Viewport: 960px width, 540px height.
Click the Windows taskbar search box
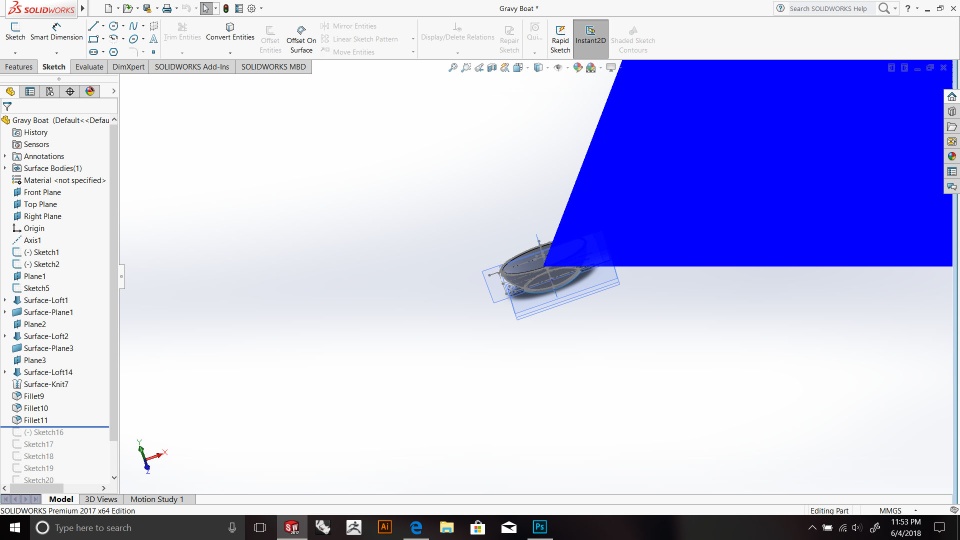tap(135, 527)
